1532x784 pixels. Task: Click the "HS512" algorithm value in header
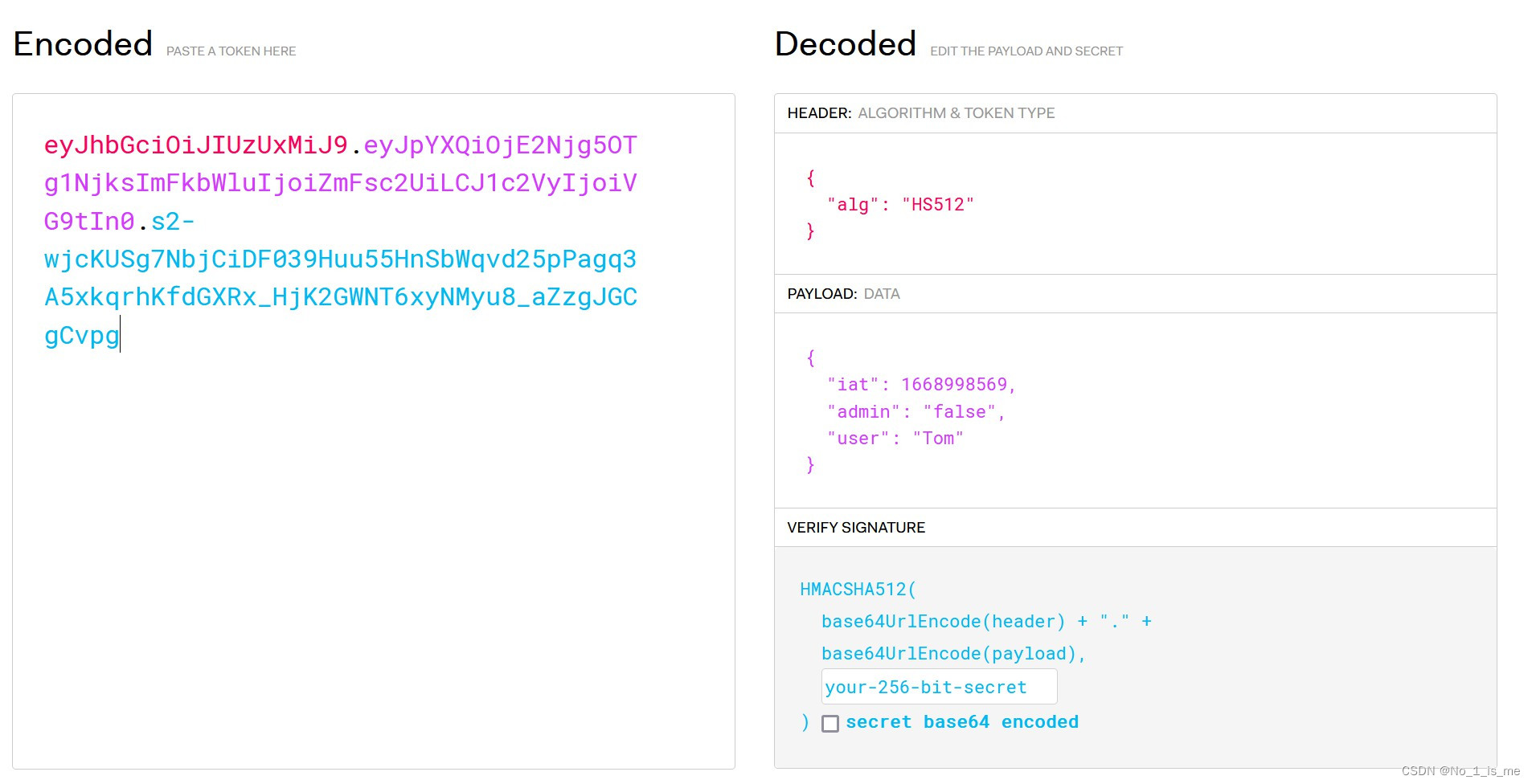click(x=937, y=205)
